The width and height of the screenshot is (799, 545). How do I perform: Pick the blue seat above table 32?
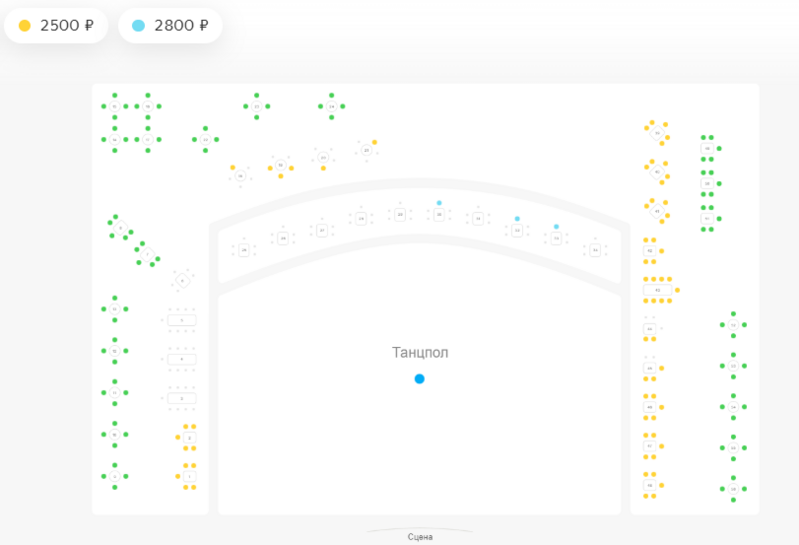[517, 219]
